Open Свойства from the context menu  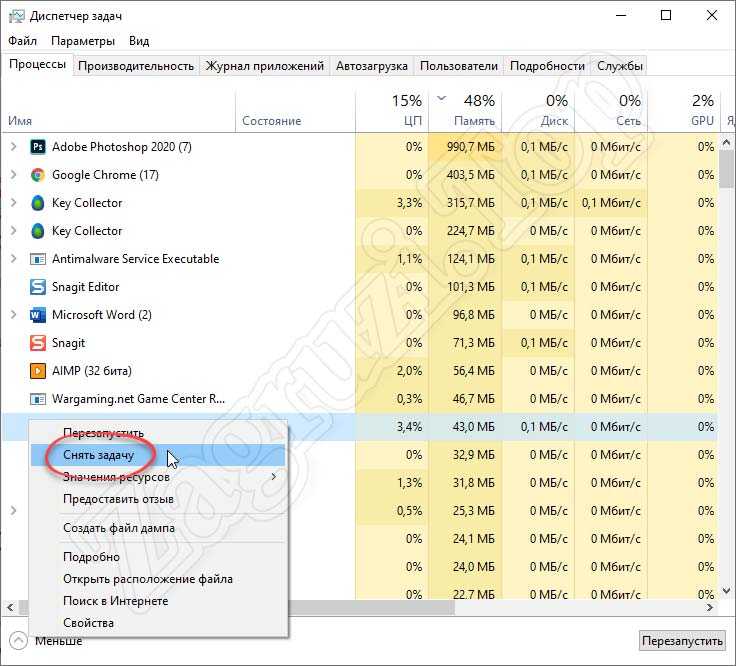[x=158, y=623]
